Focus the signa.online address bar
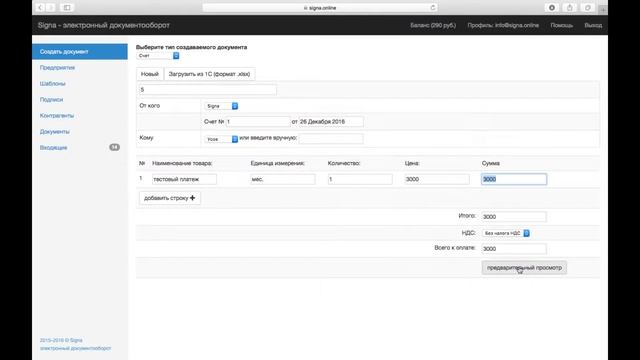This screenshot has width=640, height=360. (320, 8)
